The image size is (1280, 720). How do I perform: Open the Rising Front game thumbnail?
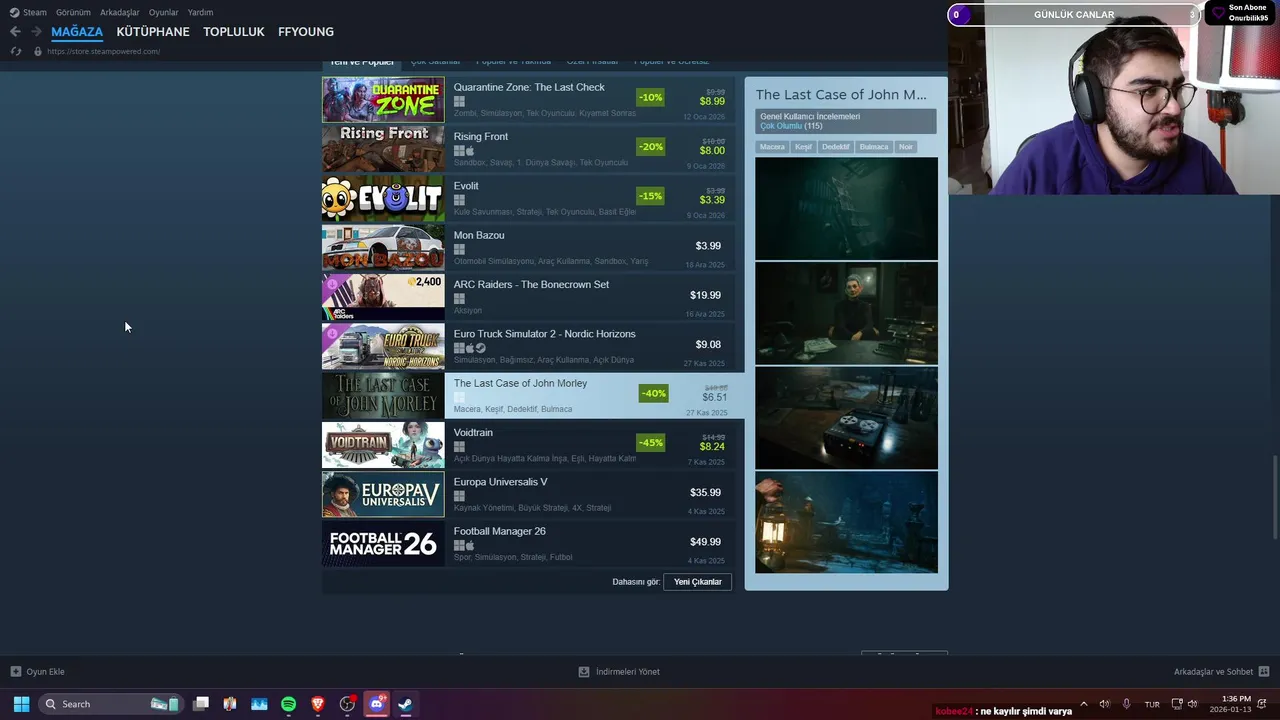[383, 149]
